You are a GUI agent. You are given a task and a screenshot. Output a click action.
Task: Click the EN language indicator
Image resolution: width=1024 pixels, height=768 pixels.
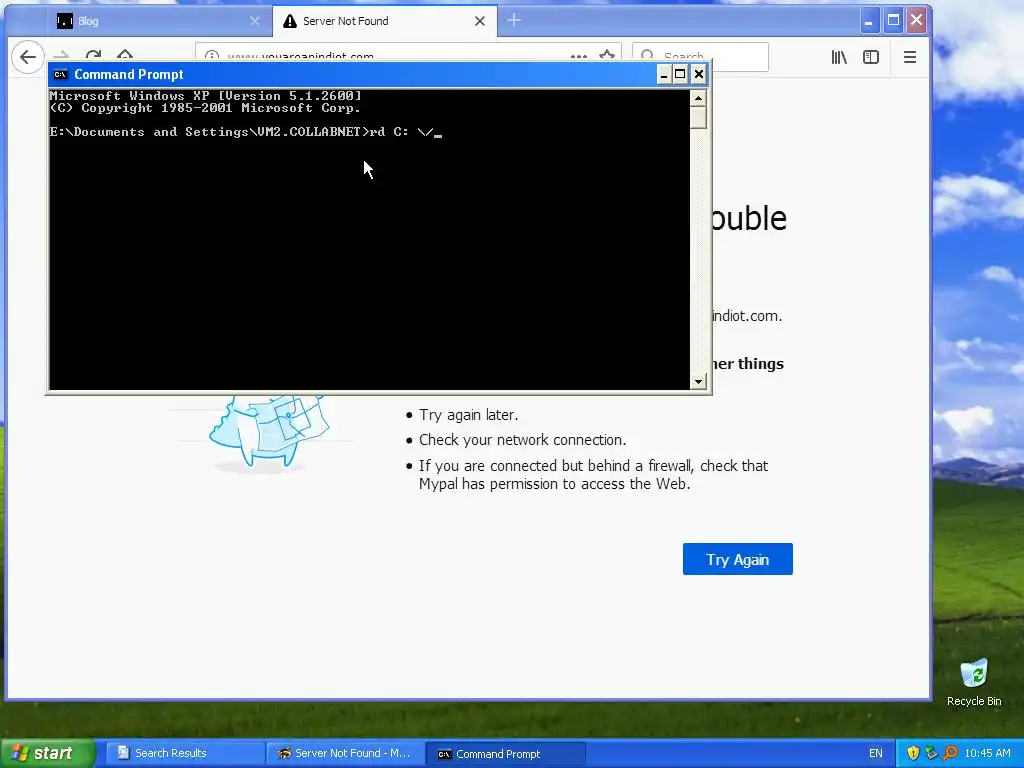tap(876, 753)
